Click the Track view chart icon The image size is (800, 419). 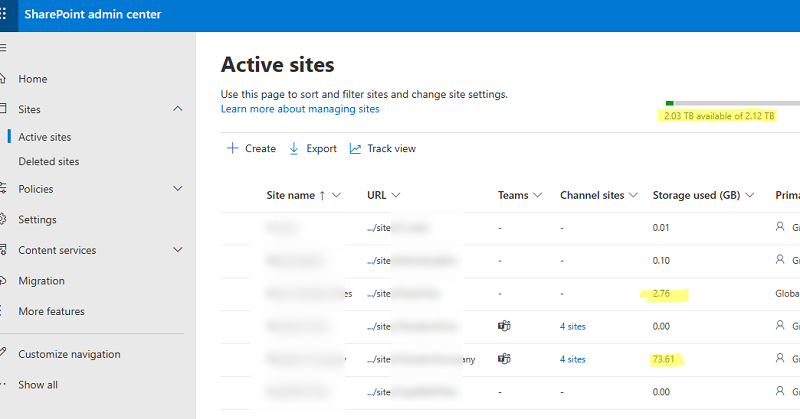[355, 149]
